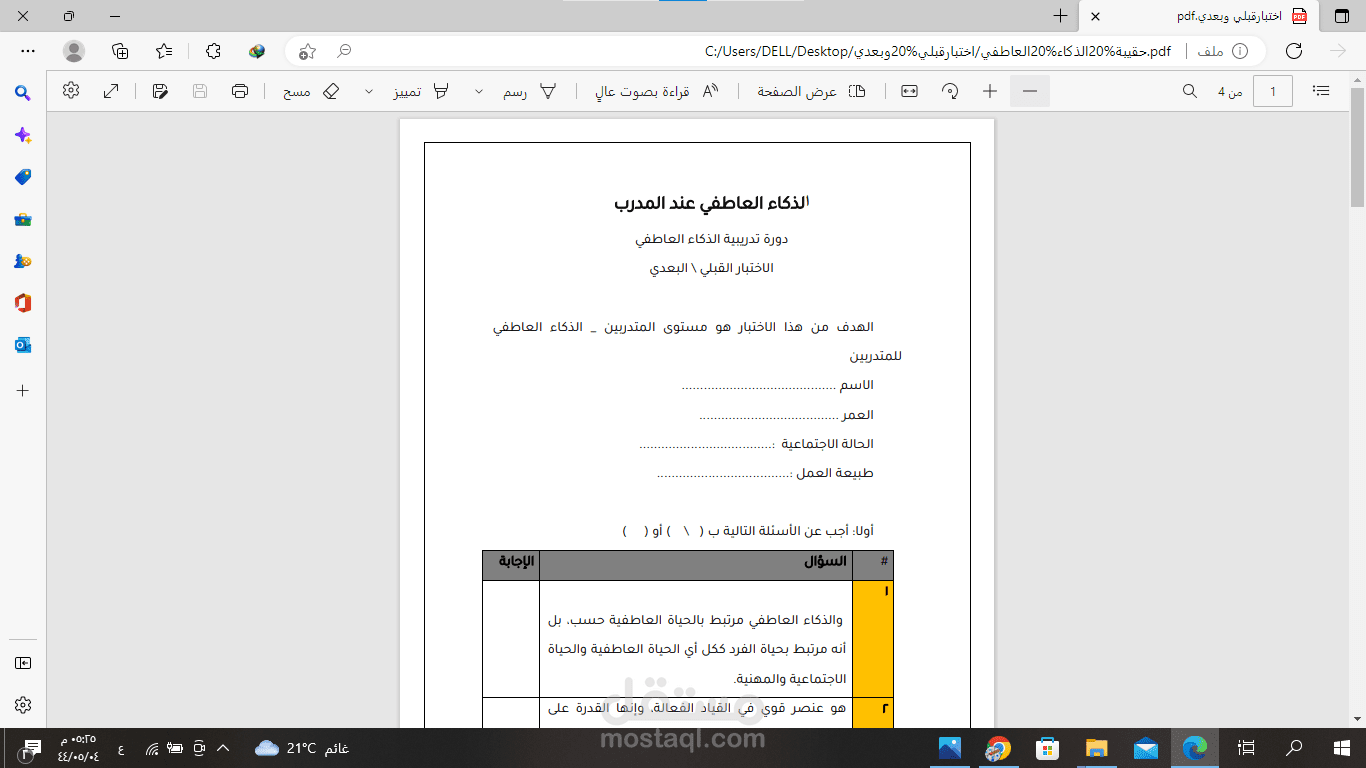Click the IDM extension icon
The image size is (1366, 768).
[x=257, y=51]
